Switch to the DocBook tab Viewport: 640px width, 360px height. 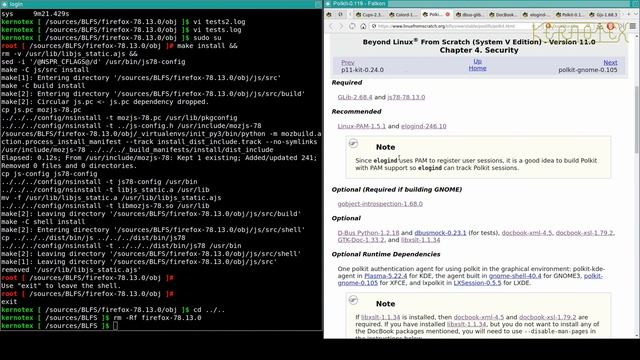503,15
